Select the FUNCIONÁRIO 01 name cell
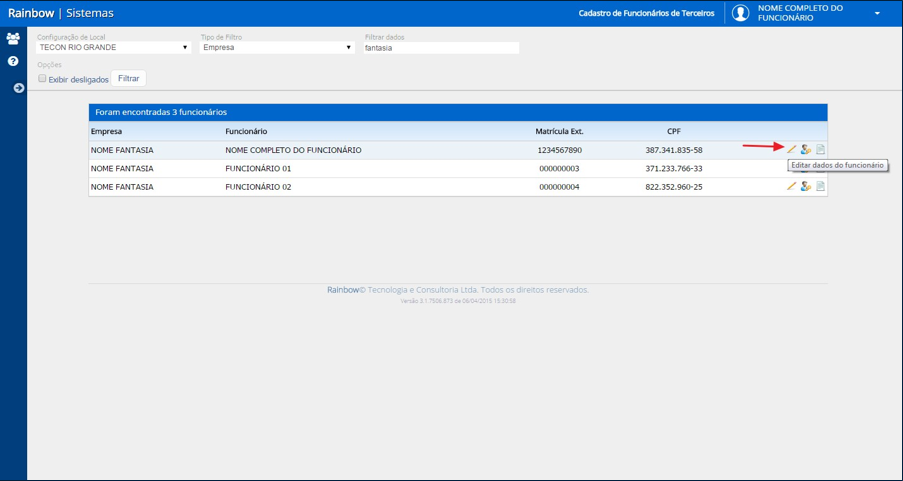 [258, 169]
